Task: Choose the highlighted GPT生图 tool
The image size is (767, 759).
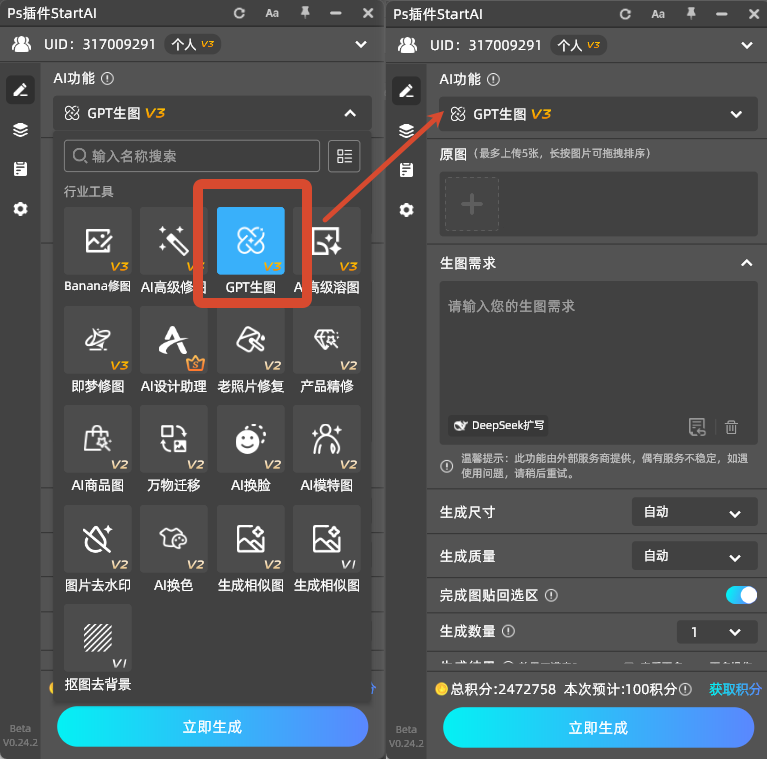Action: point(250,241)
